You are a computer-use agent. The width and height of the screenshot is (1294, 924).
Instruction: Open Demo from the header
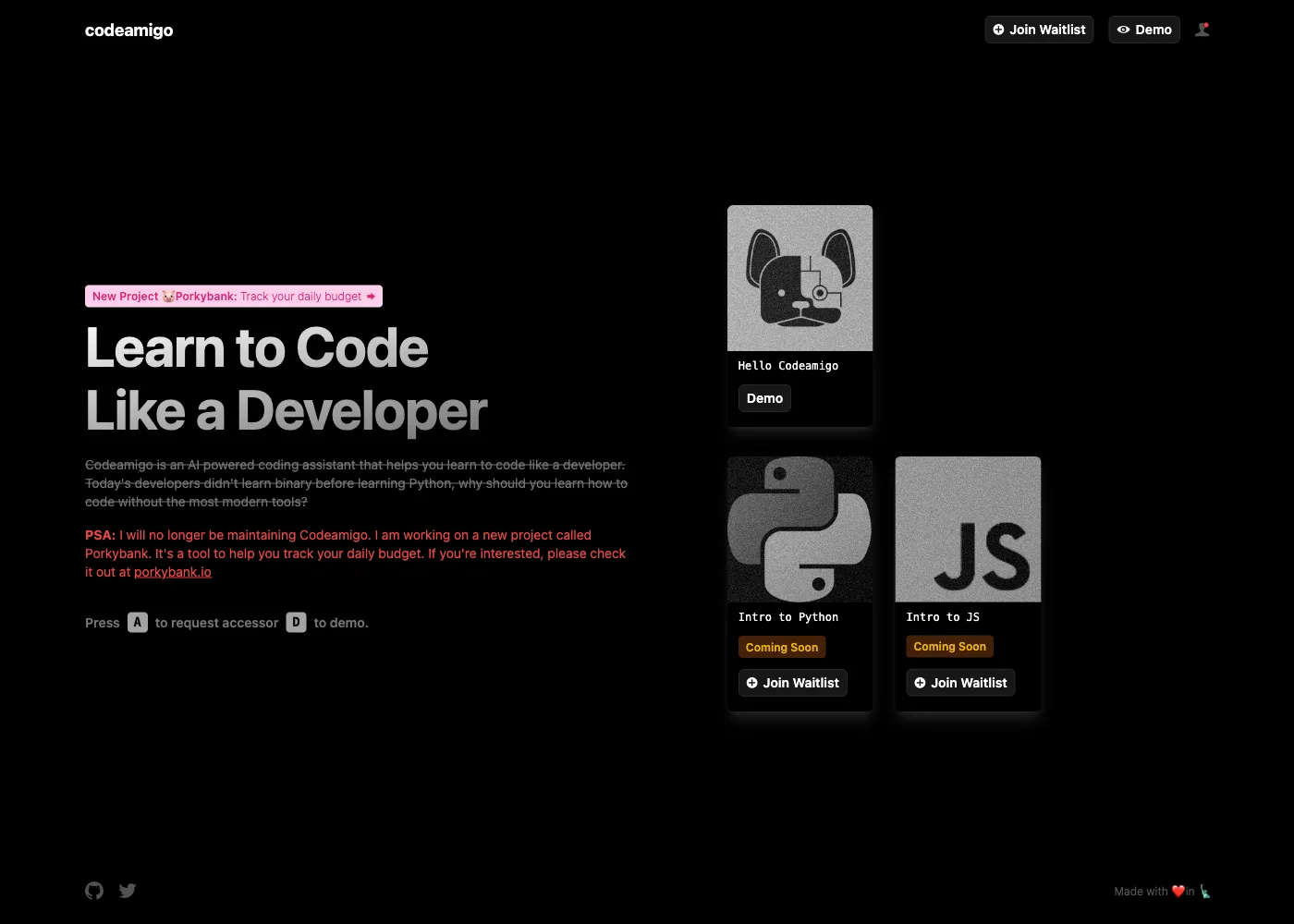click(x=1144, y=30)
